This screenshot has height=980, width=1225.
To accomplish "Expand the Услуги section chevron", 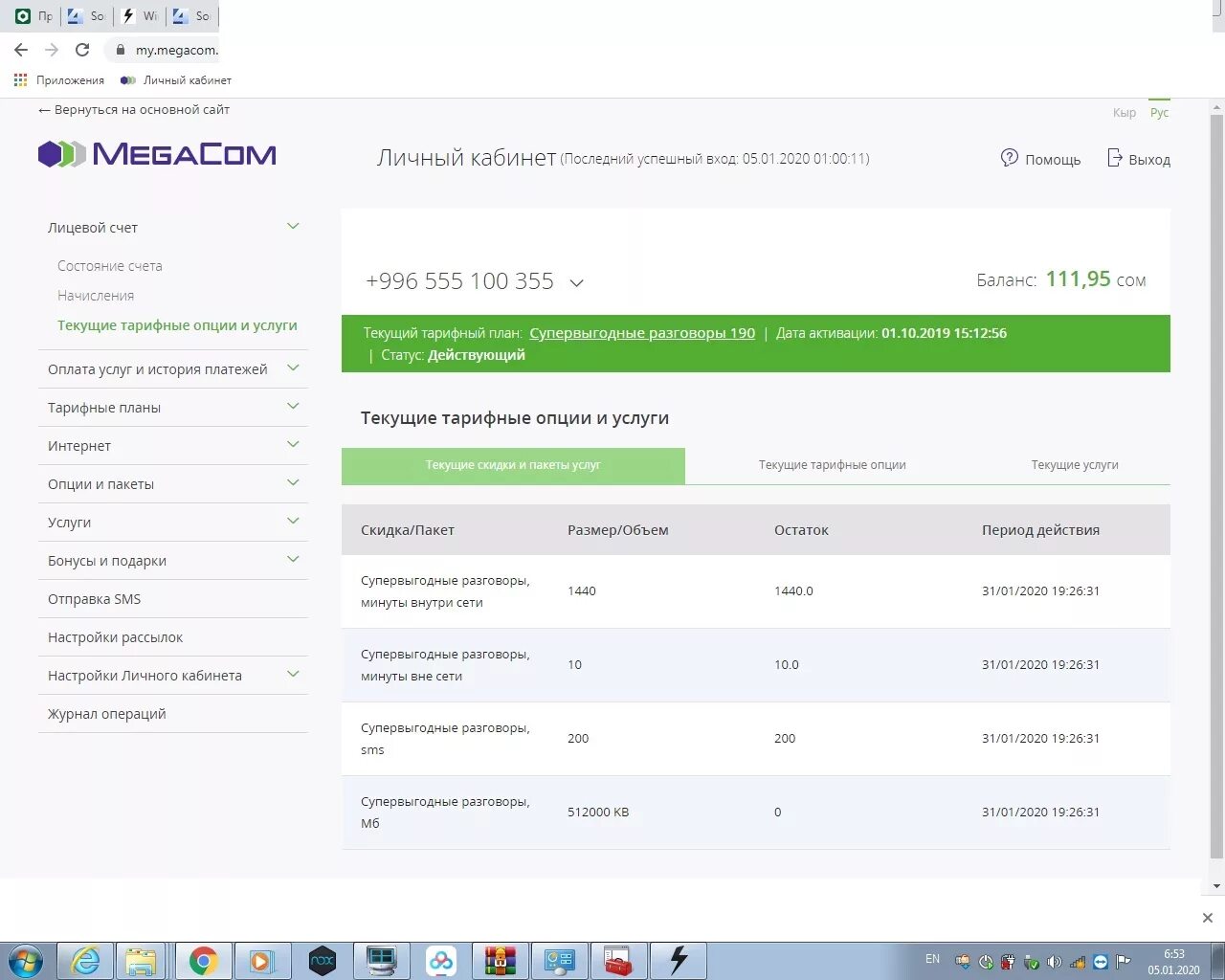I will coord(293,522).
